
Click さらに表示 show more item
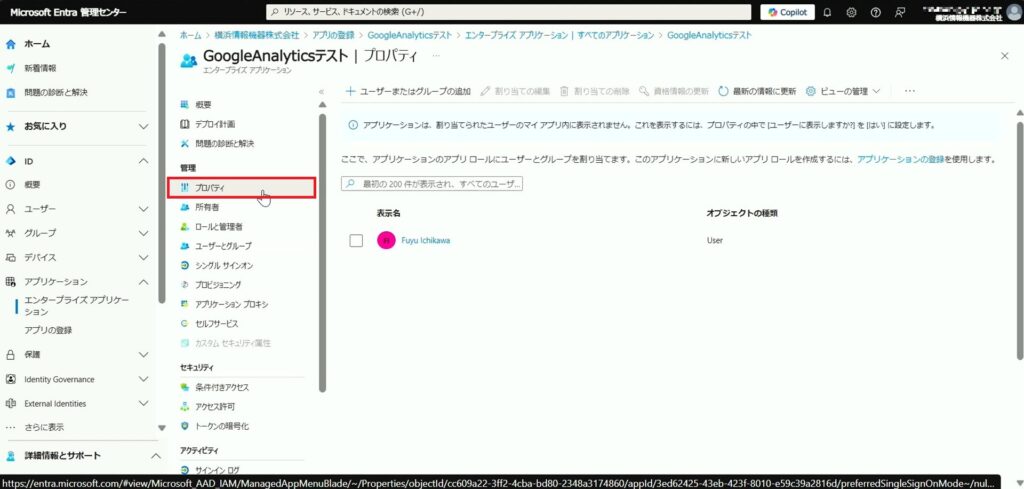pos(44,427)
